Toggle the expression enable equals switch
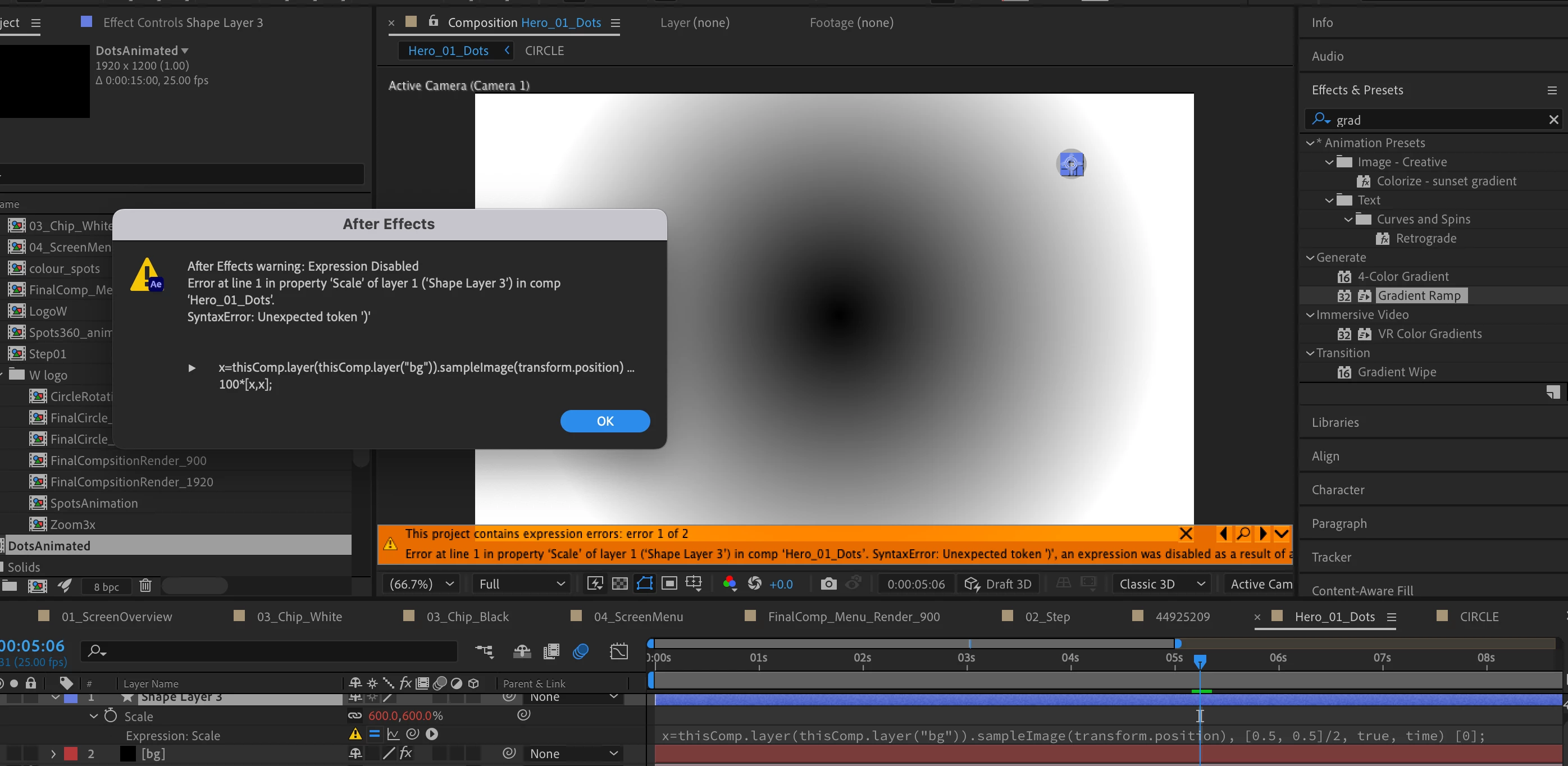1568x766 pixels. click(x=375, y=735)
